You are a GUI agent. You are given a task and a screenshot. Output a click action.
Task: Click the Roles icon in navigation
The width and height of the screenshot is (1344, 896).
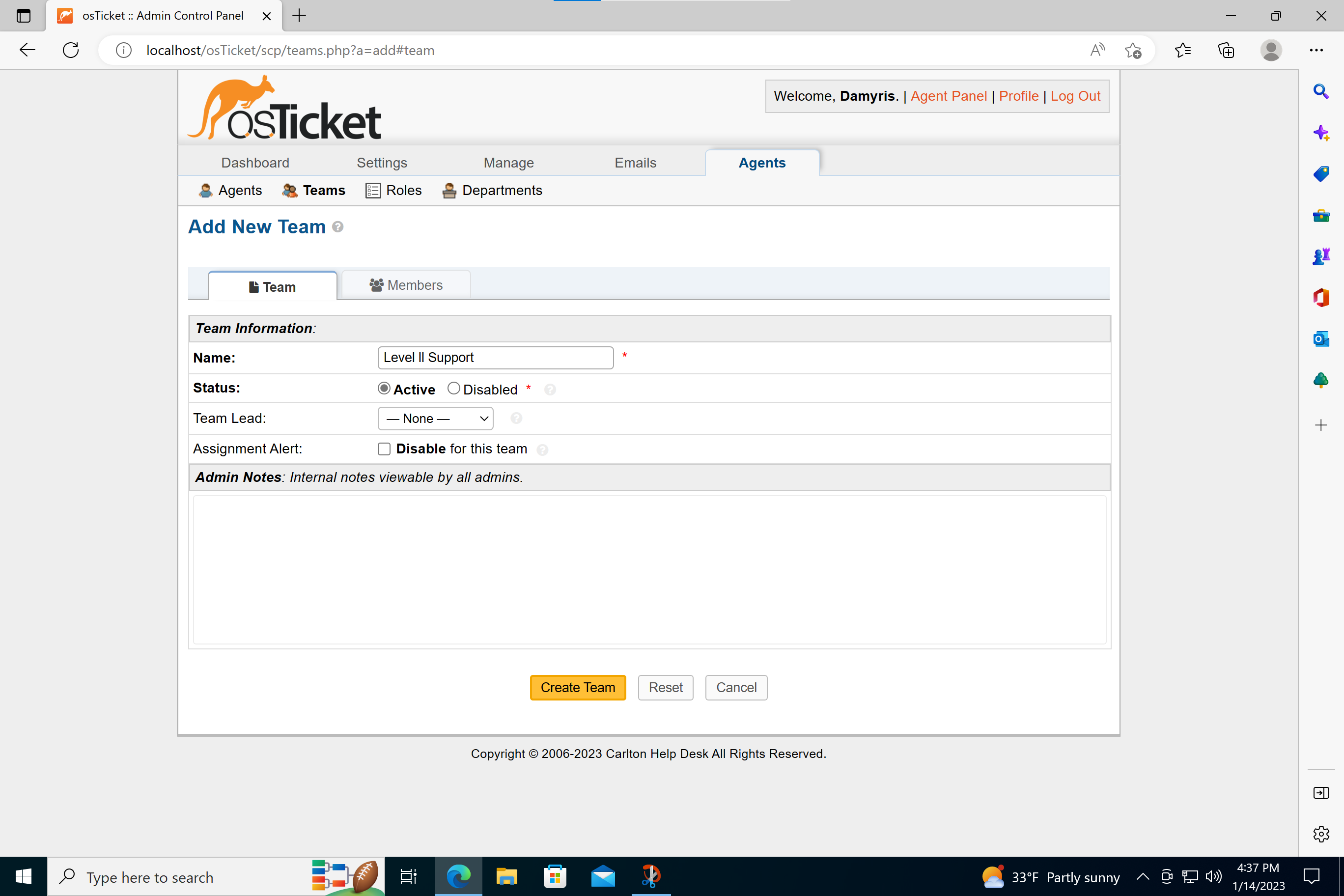(373, 190)
